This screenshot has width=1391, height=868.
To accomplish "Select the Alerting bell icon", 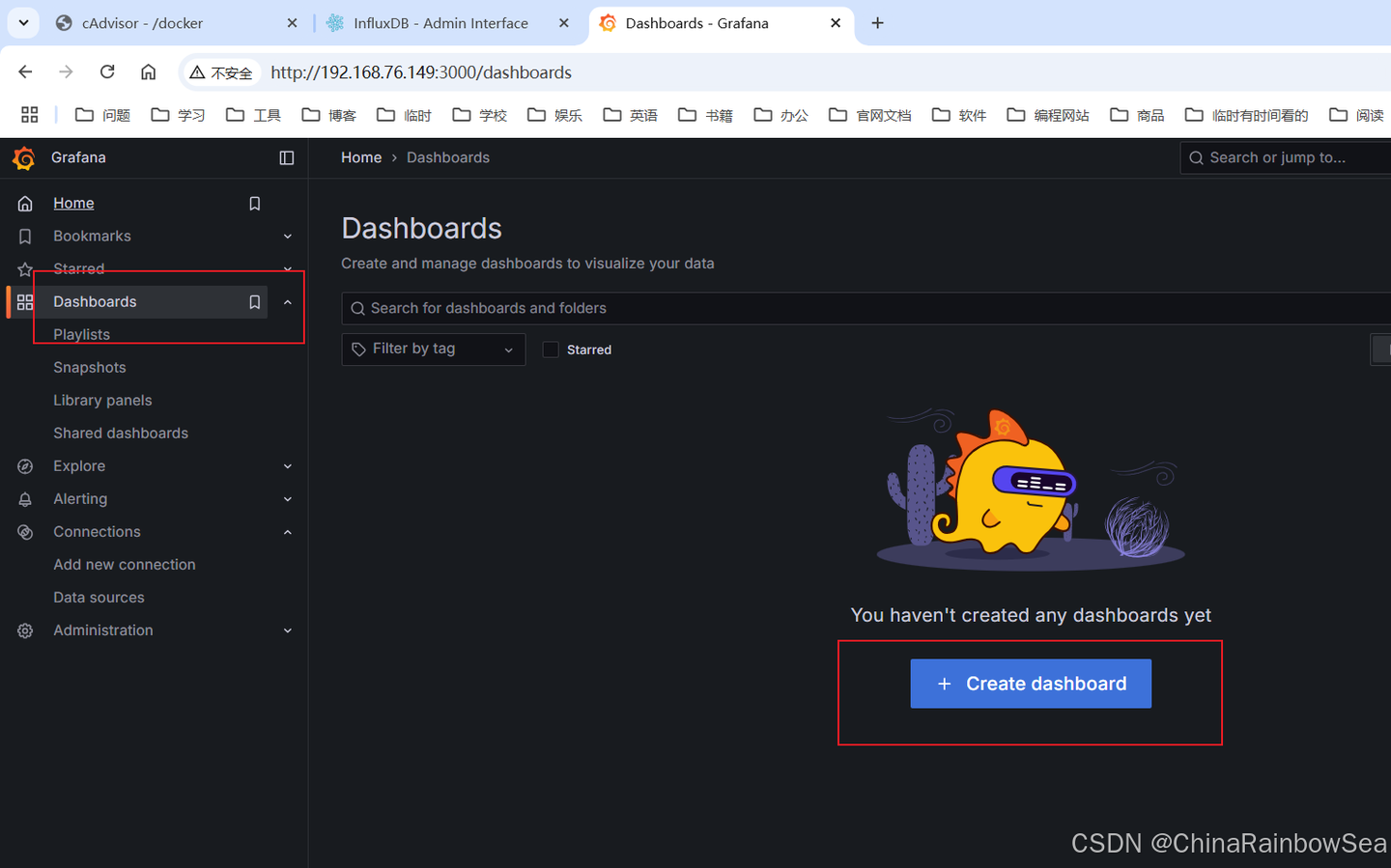I will 24,498.
